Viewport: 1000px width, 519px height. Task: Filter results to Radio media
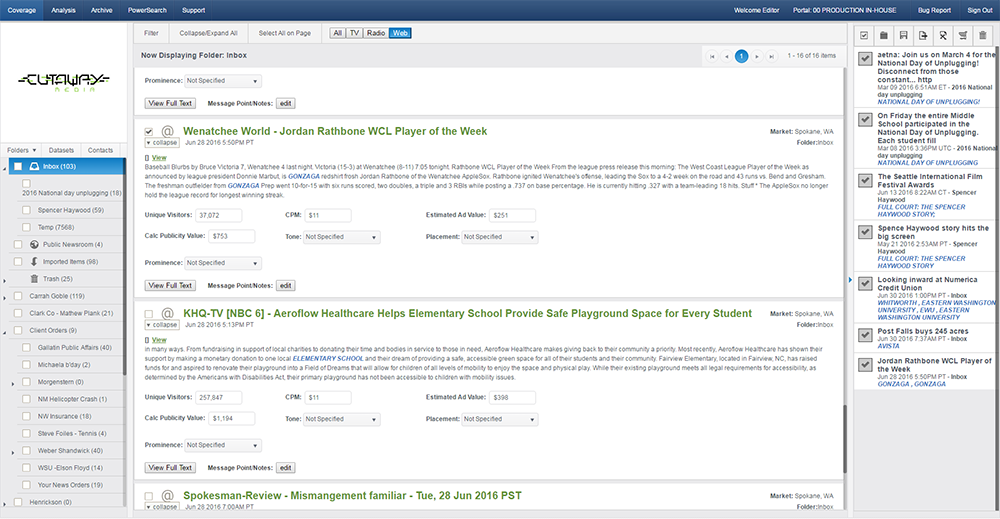click(376, 33)
